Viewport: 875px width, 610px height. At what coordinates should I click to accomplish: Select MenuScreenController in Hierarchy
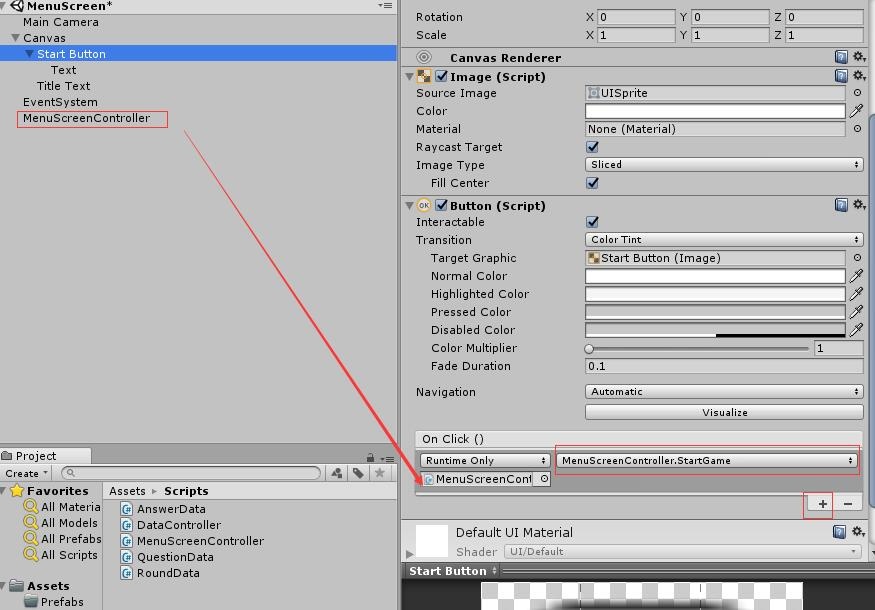coord(86,118)
